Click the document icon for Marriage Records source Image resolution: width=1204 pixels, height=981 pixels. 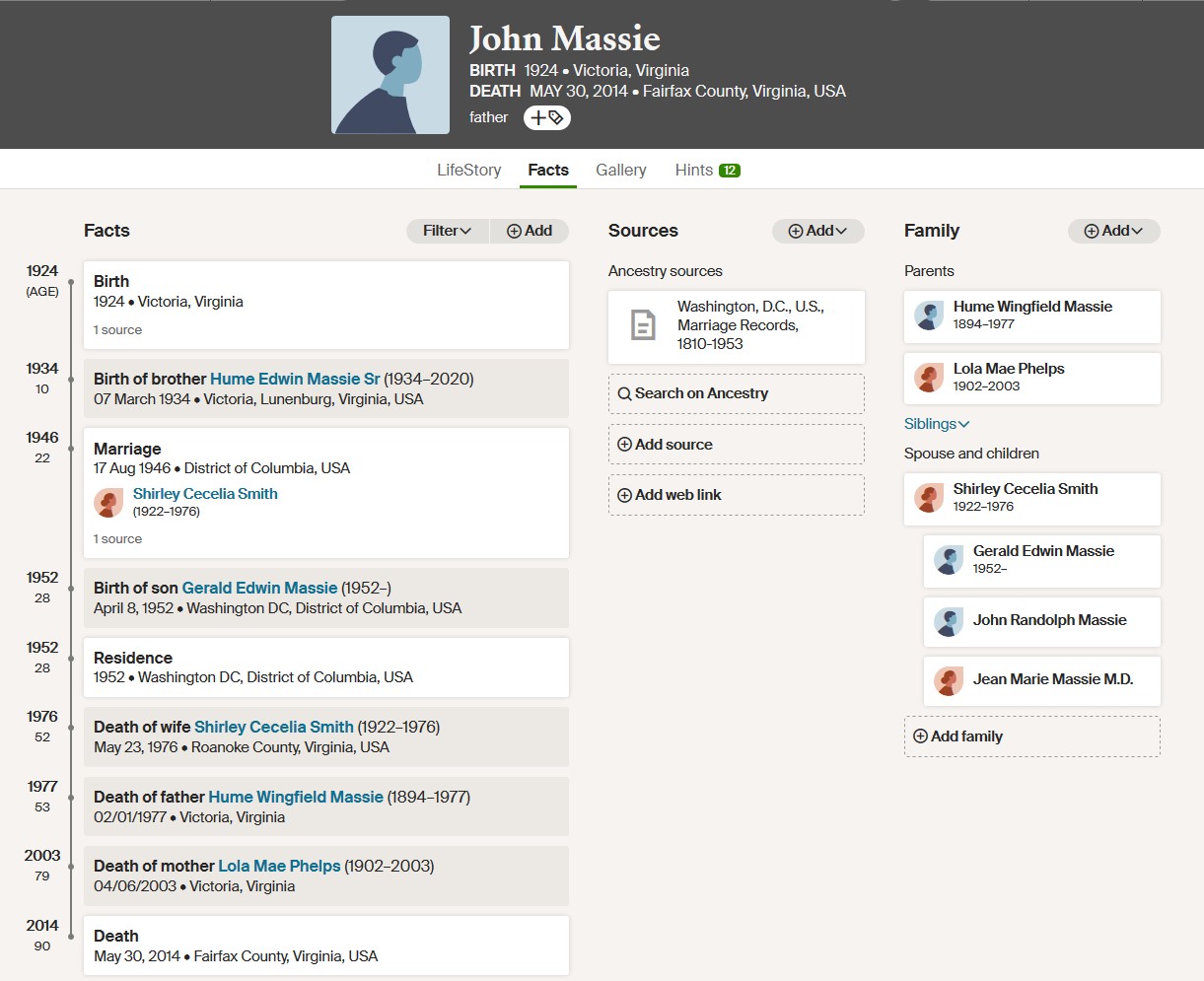[x=643, y=325]
